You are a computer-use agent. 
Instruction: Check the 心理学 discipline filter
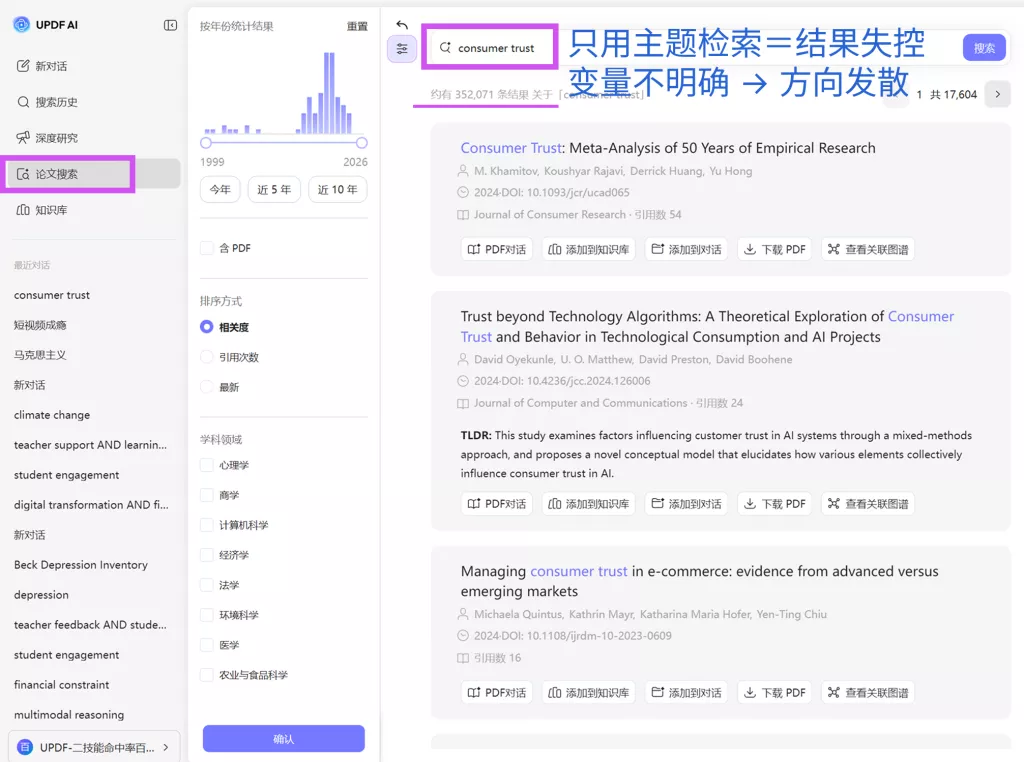[207, 465]
